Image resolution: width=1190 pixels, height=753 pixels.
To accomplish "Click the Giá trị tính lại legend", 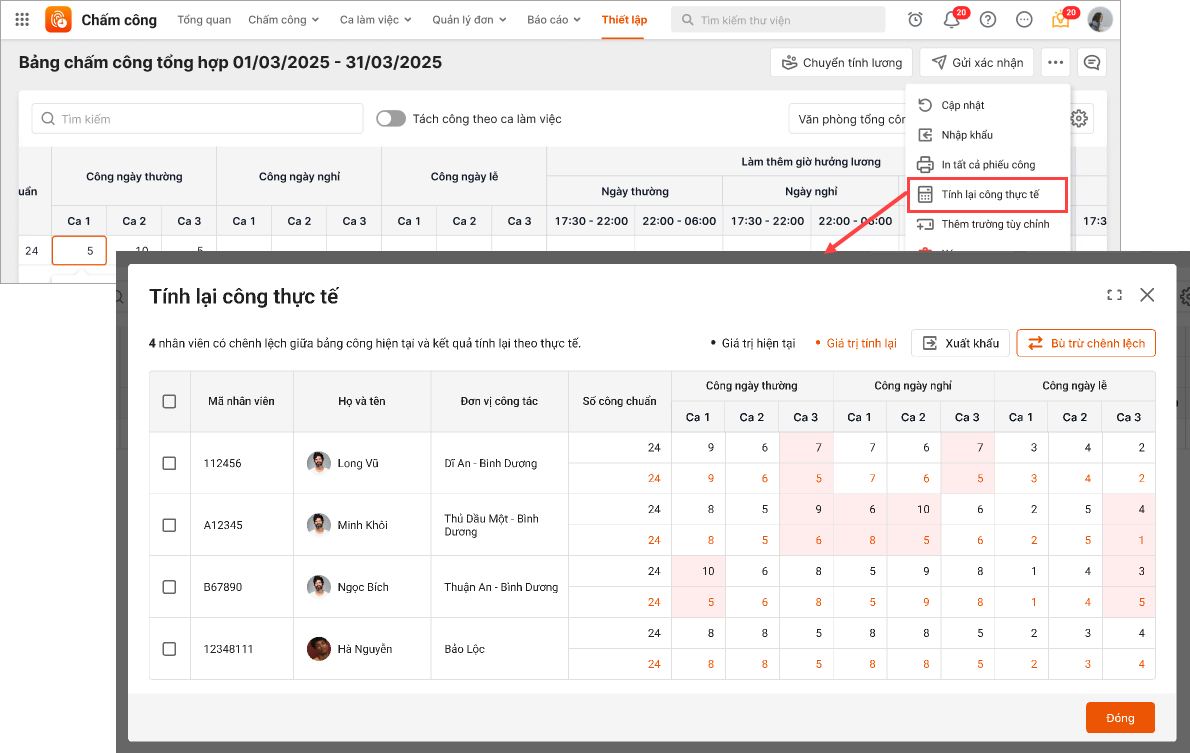I will [x=856, y=343].
